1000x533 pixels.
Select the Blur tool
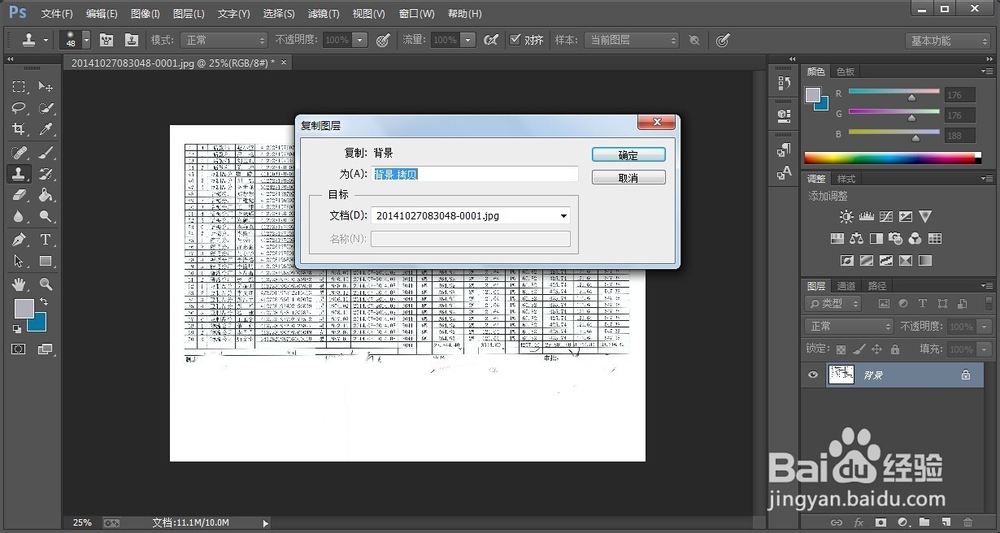point(19,216)
